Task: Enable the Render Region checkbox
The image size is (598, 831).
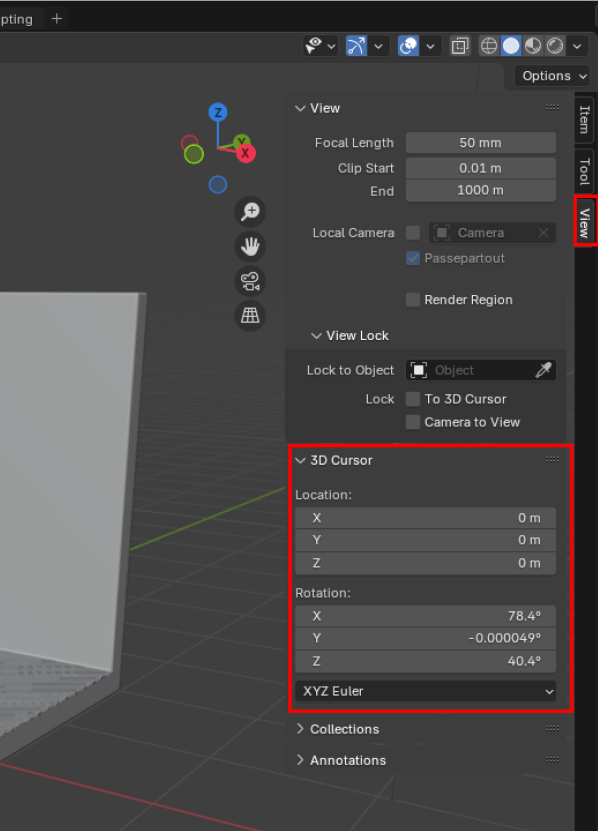Action: tap(413, 300)
